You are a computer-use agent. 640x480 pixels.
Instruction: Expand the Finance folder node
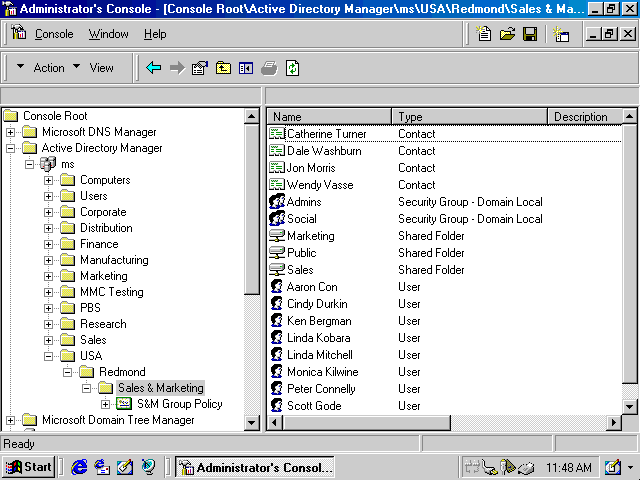pos(49,244)
